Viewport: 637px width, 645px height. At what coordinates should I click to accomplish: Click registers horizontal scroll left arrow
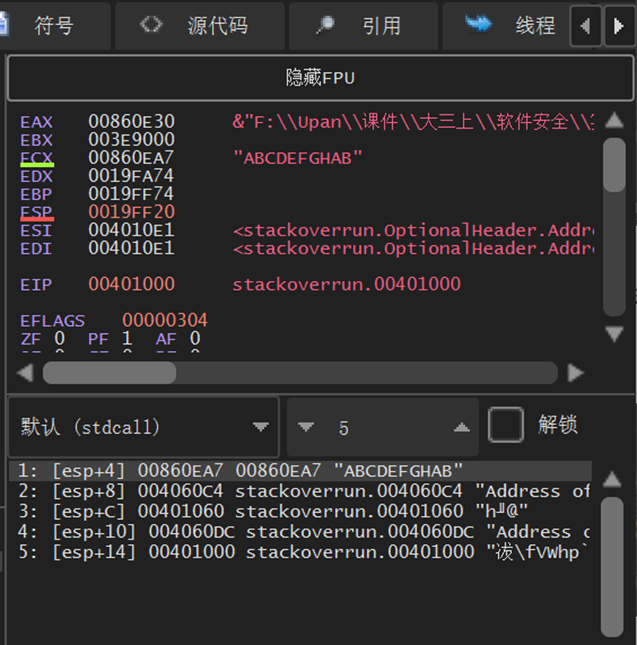25,373
